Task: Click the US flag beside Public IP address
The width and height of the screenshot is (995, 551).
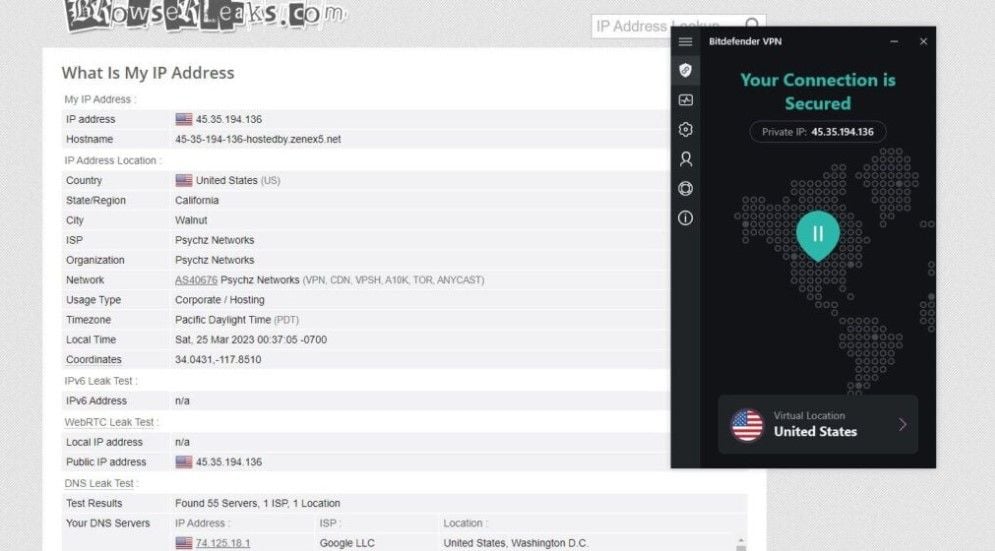Action: [184, 462]
